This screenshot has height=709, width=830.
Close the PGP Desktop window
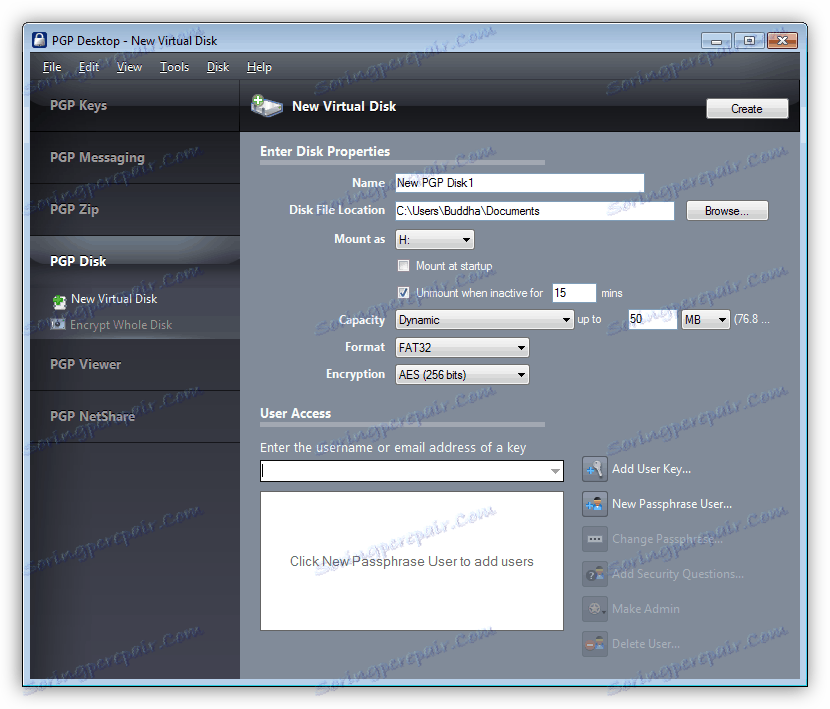pos(782,40)
